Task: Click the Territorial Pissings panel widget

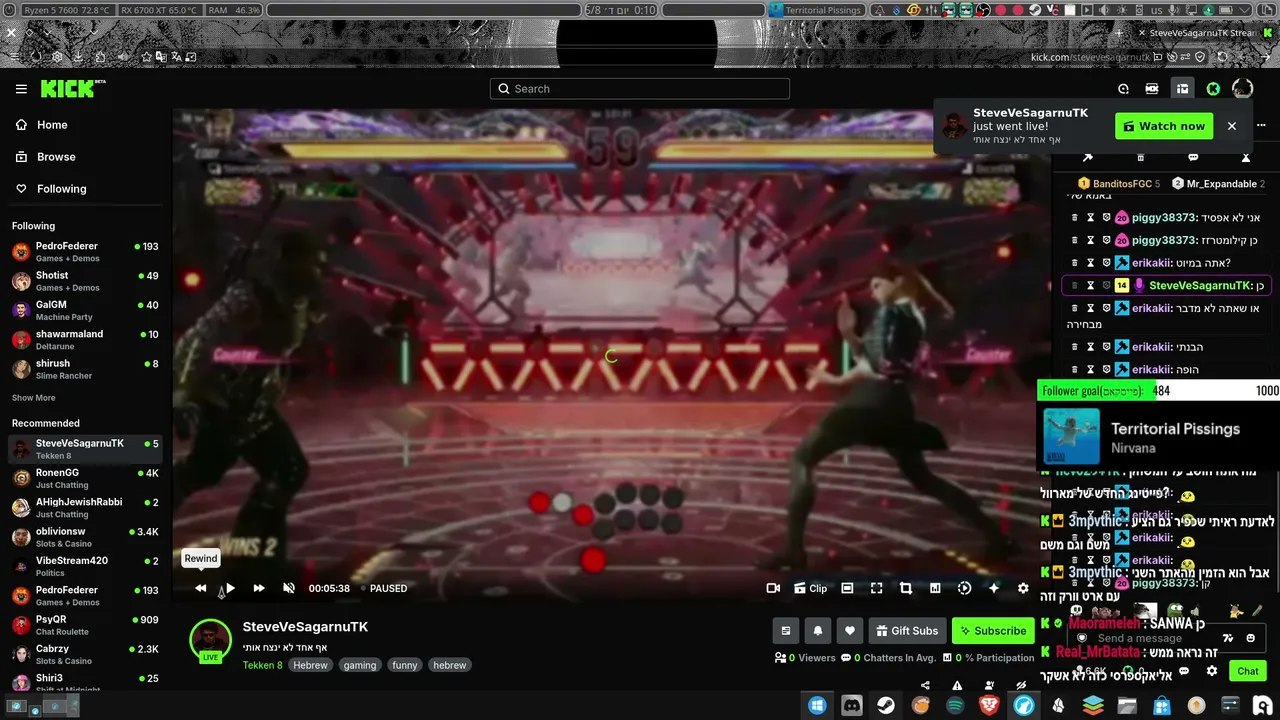Action: tap(817, 10)
